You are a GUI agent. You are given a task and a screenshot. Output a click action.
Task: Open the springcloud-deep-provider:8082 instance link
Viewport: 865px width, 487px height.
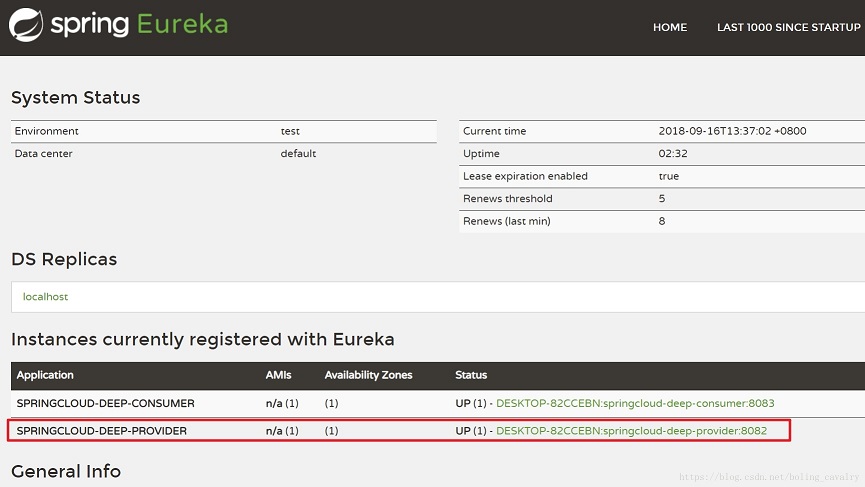(631, 431)
